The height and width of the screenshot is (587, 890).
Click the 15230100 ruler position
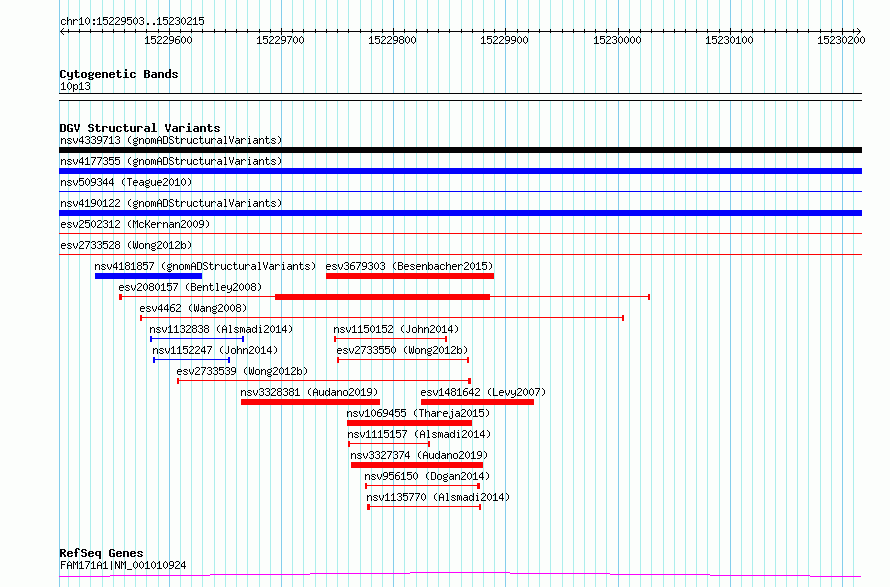[729, 40]
